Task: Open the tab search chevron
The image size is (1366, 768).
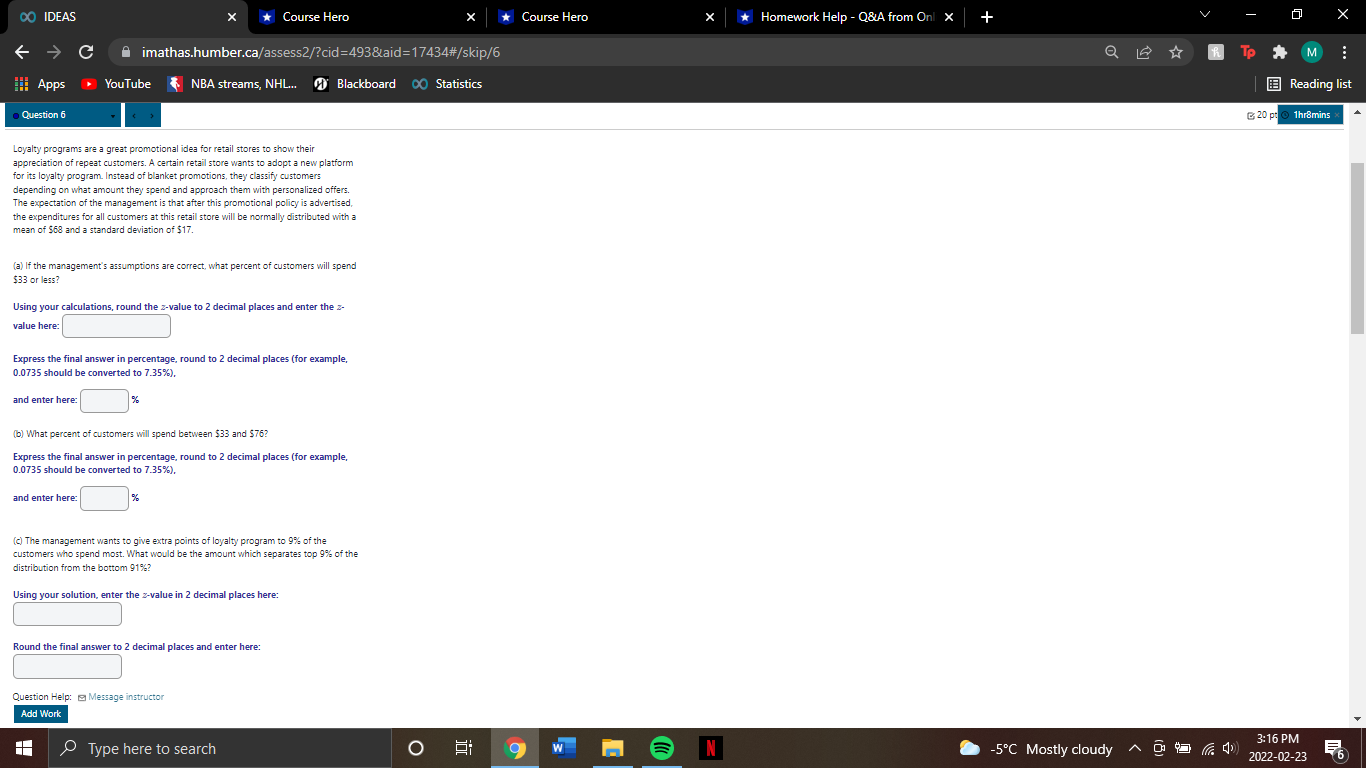Action: pos(1204,16)
